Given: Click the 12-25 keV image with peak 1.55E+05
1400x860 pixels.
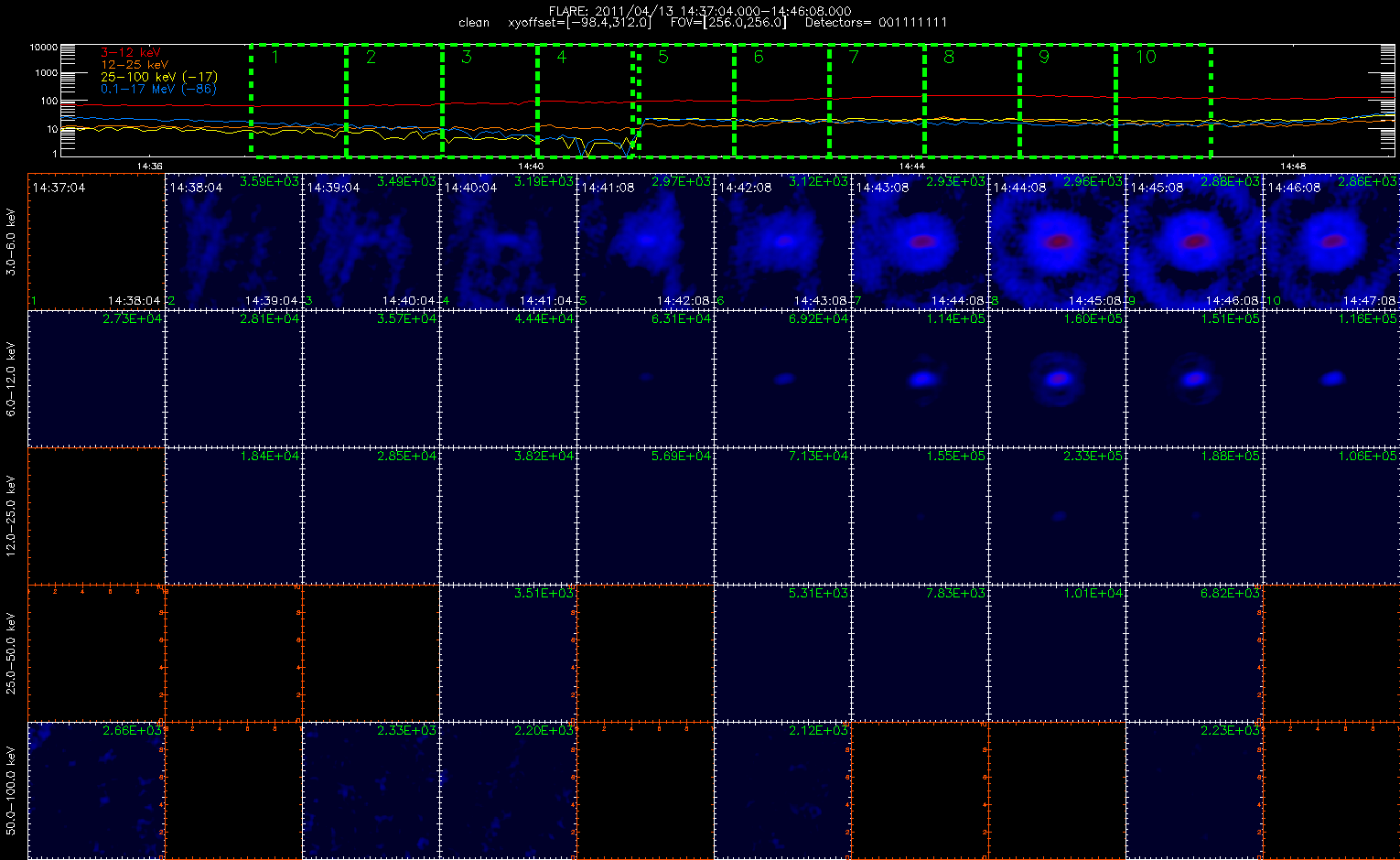Looking at the screenshot, I should point(920,515).
